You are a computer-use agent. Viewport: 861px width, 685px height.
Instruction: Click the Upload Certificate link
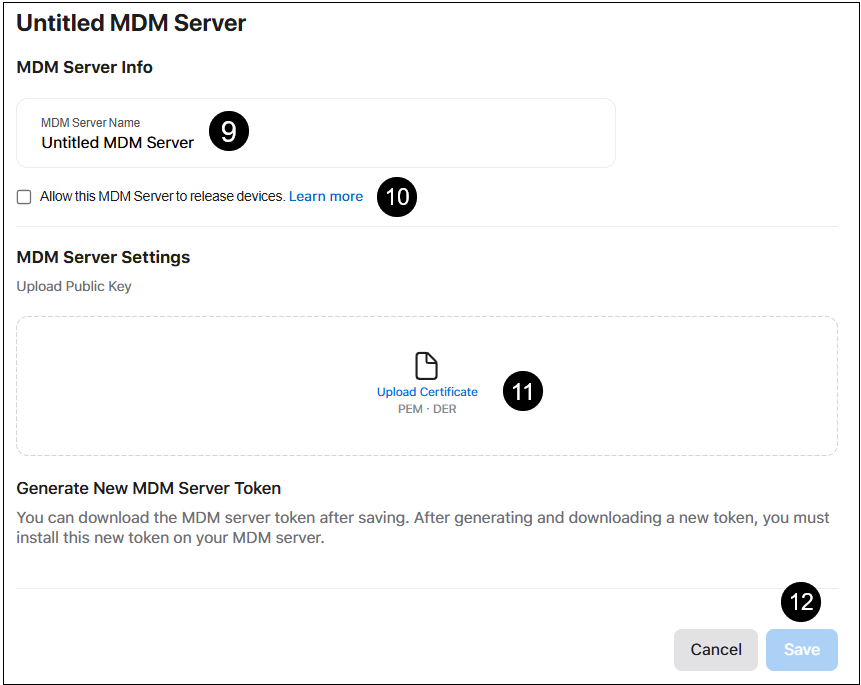point(427,392)
